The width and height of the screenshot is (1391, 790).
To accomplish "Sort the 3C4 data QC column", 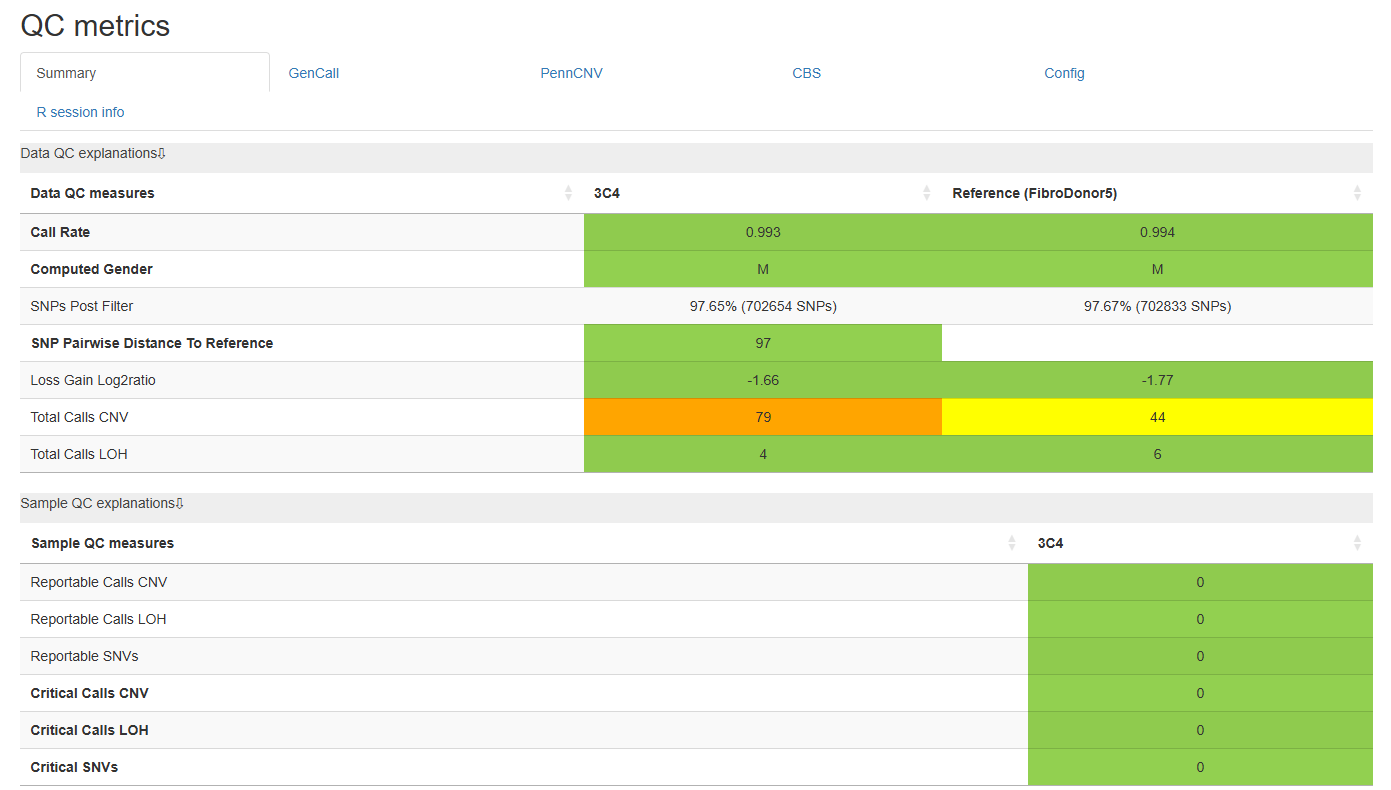I will [762, 193].
